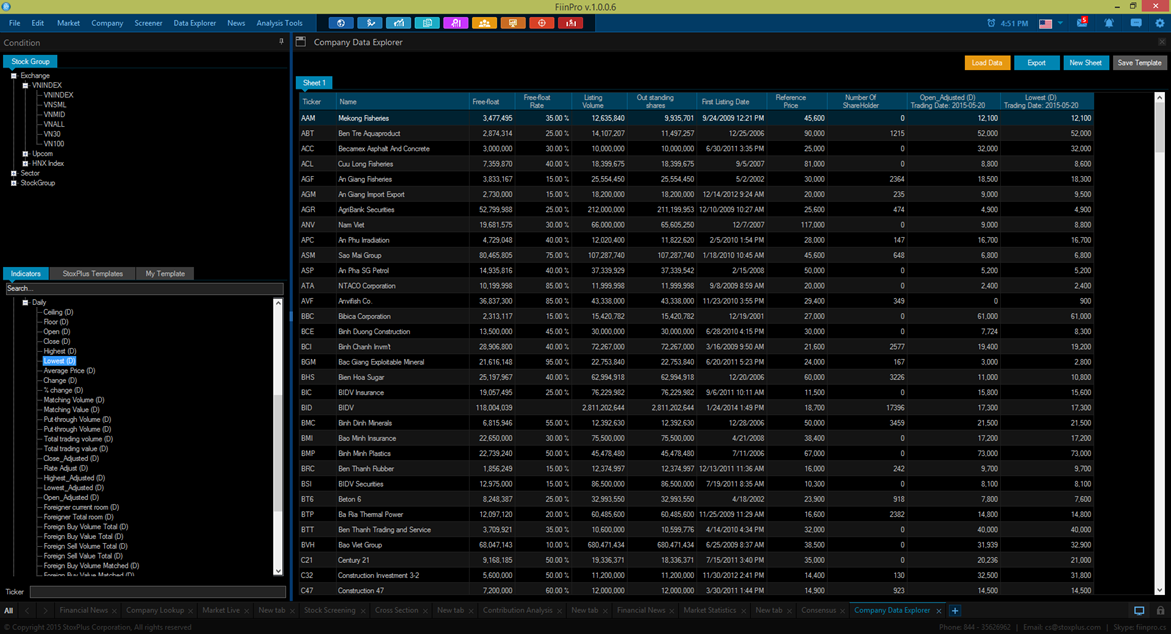Click the magenta toolbar icon

tap(456, 23)
